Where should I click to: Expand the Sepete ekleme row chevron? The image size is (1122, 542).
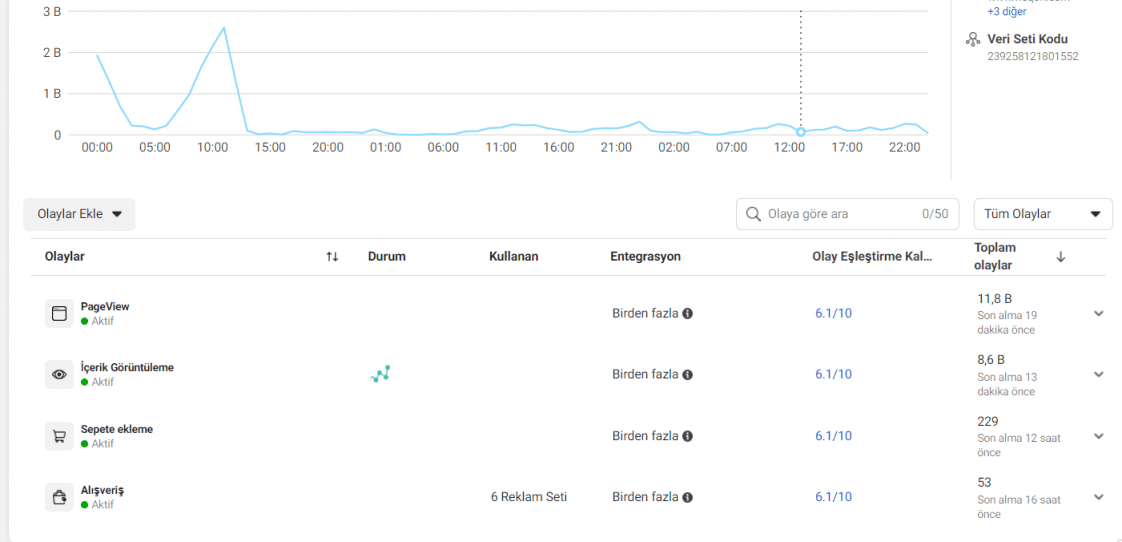(1099, 435)
